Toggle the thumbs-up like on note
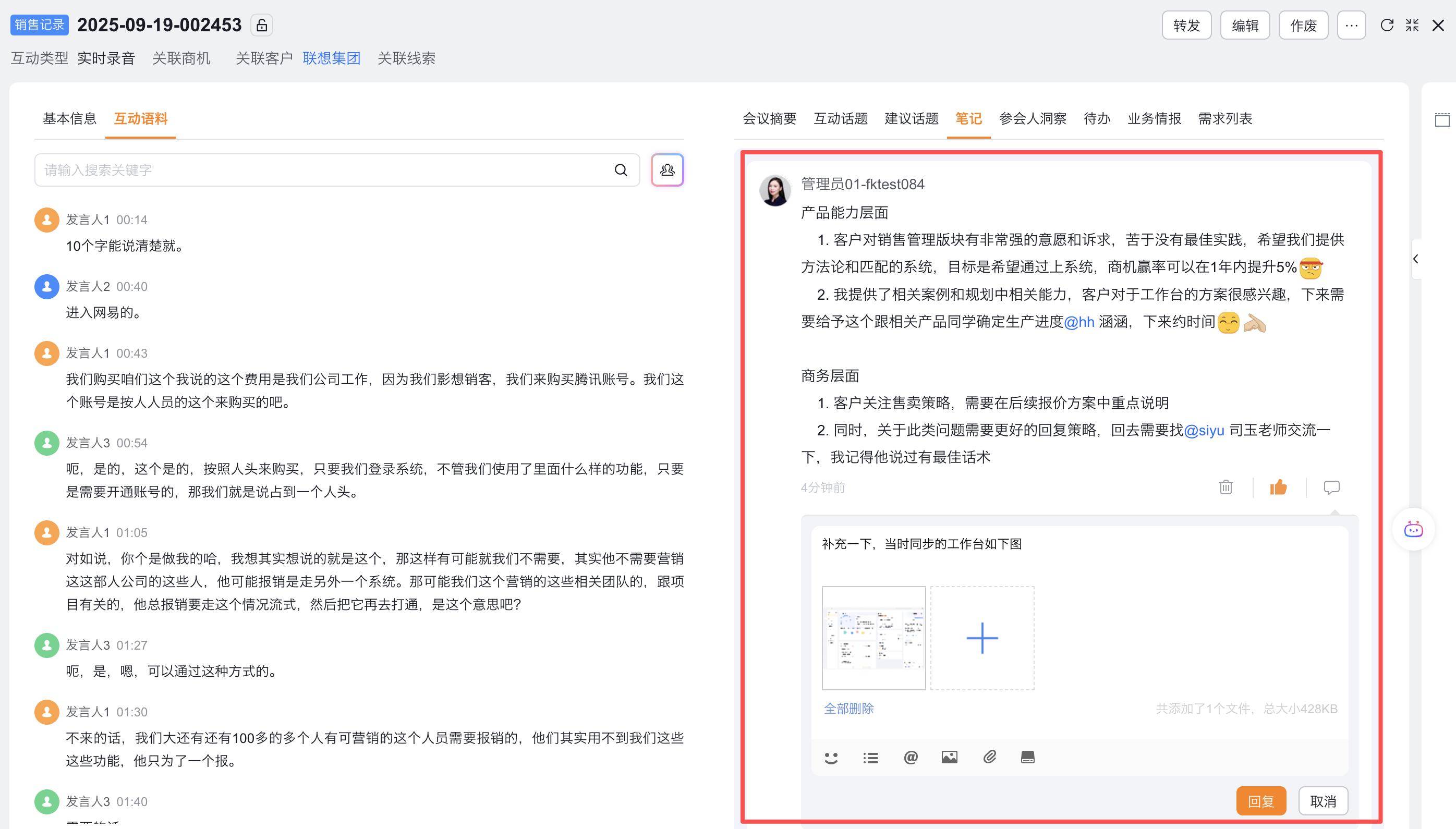Viewport: 1456px width, 829px height. 1278,487
